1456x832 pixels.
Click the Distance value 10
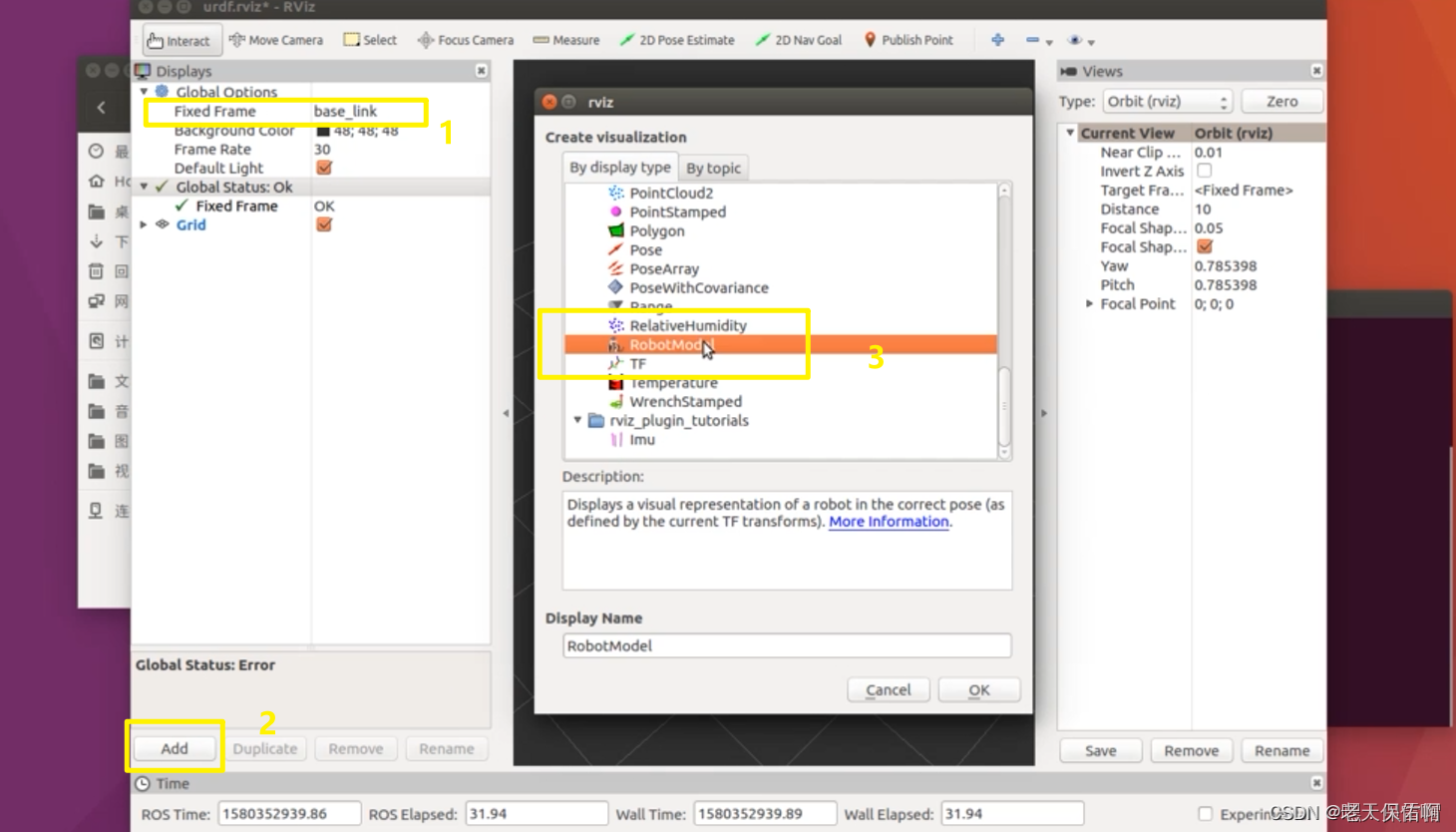[x=1203, y=209]
